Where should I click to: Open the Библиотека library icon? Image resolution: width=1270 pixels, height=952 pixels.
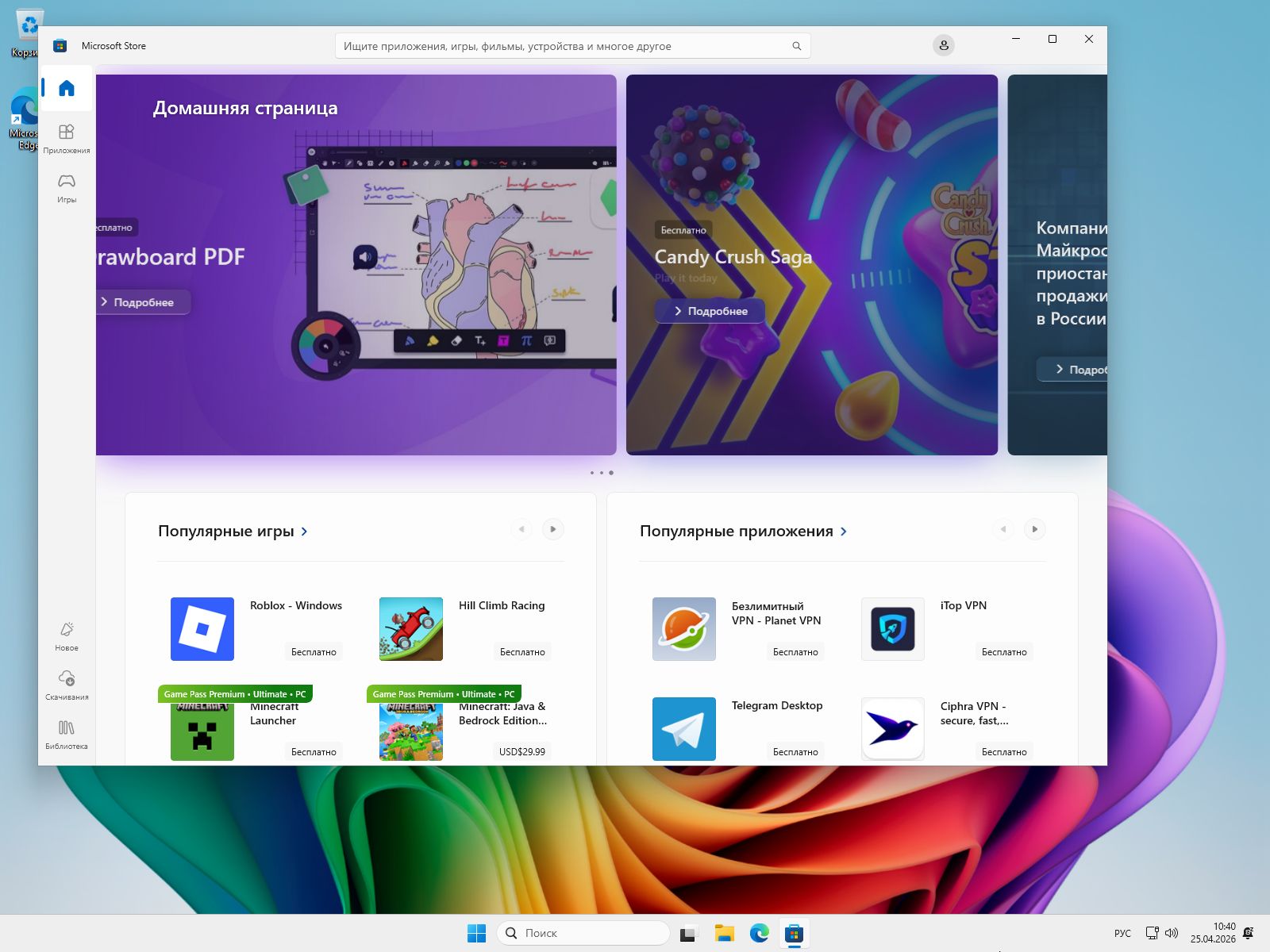[67, 734]
